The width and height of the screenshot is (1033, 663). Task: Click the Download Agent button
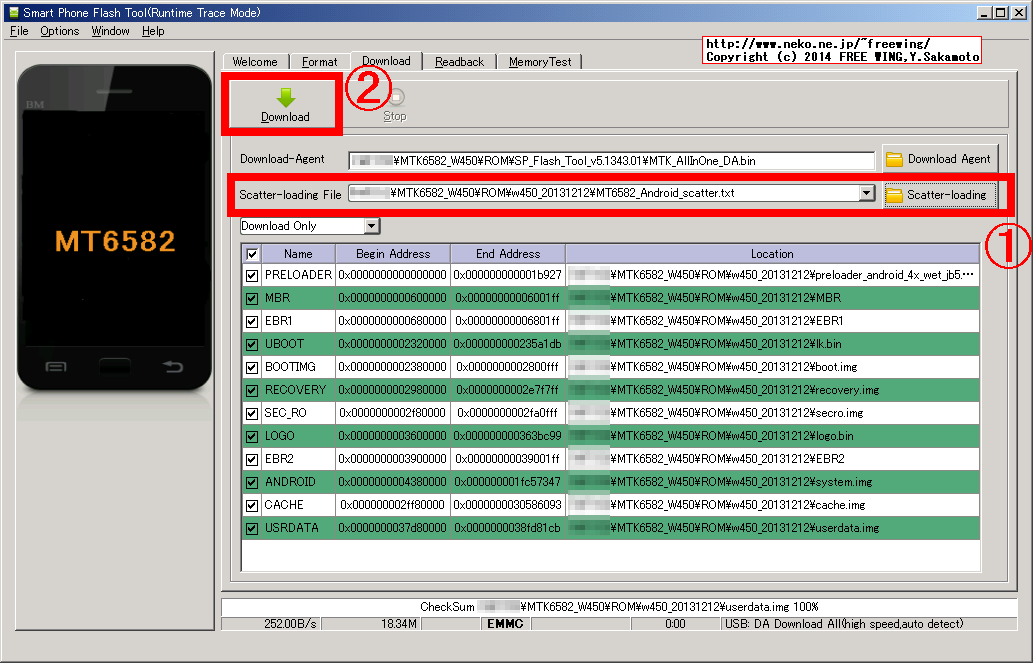941,158
